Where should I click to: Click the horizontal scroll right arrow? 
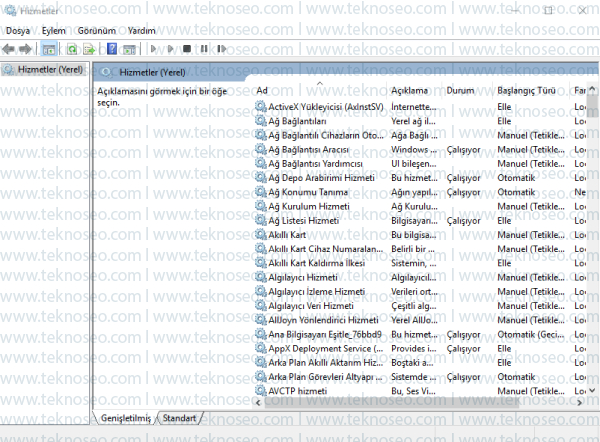tap(580, 403)
